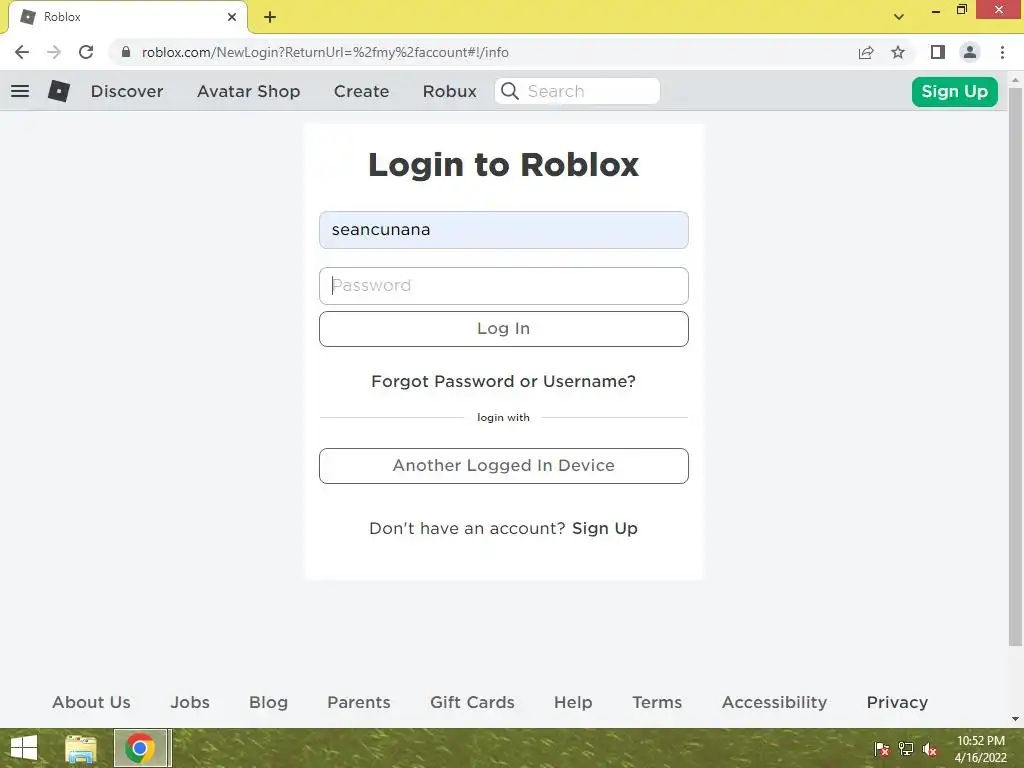Focus the Password field
This screenshot has width=1024, height=768.
click(x=504, y=286)
